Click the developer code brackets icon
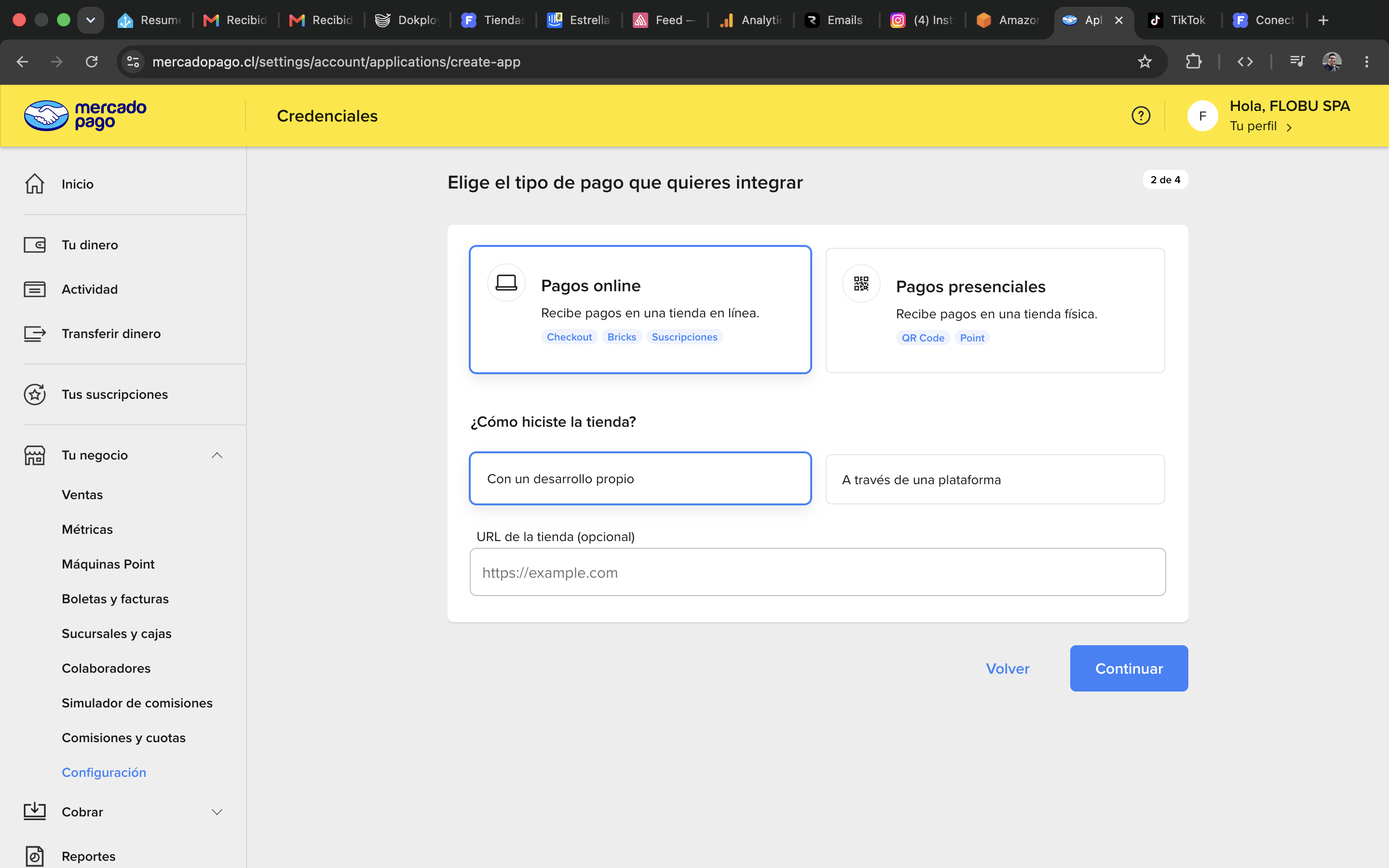 pyautogui.click(x=1244, y=61)
